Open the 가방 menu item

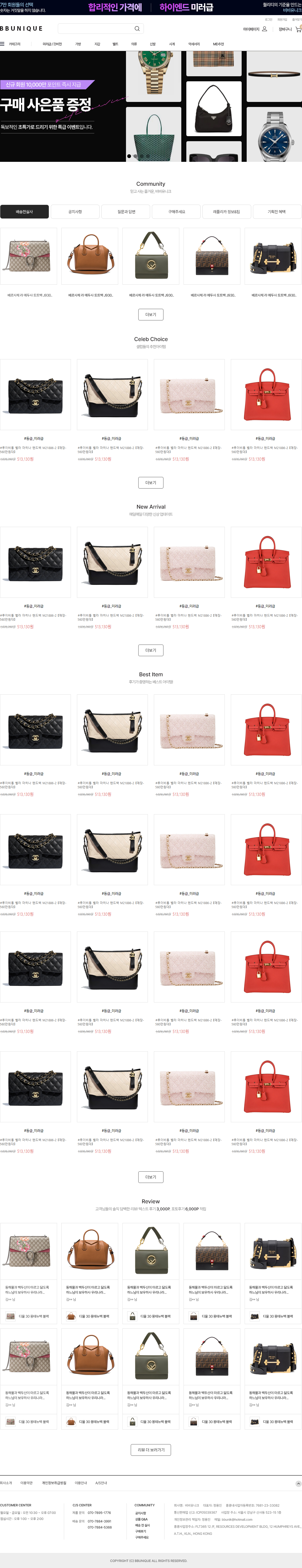[x=78, y=44]
